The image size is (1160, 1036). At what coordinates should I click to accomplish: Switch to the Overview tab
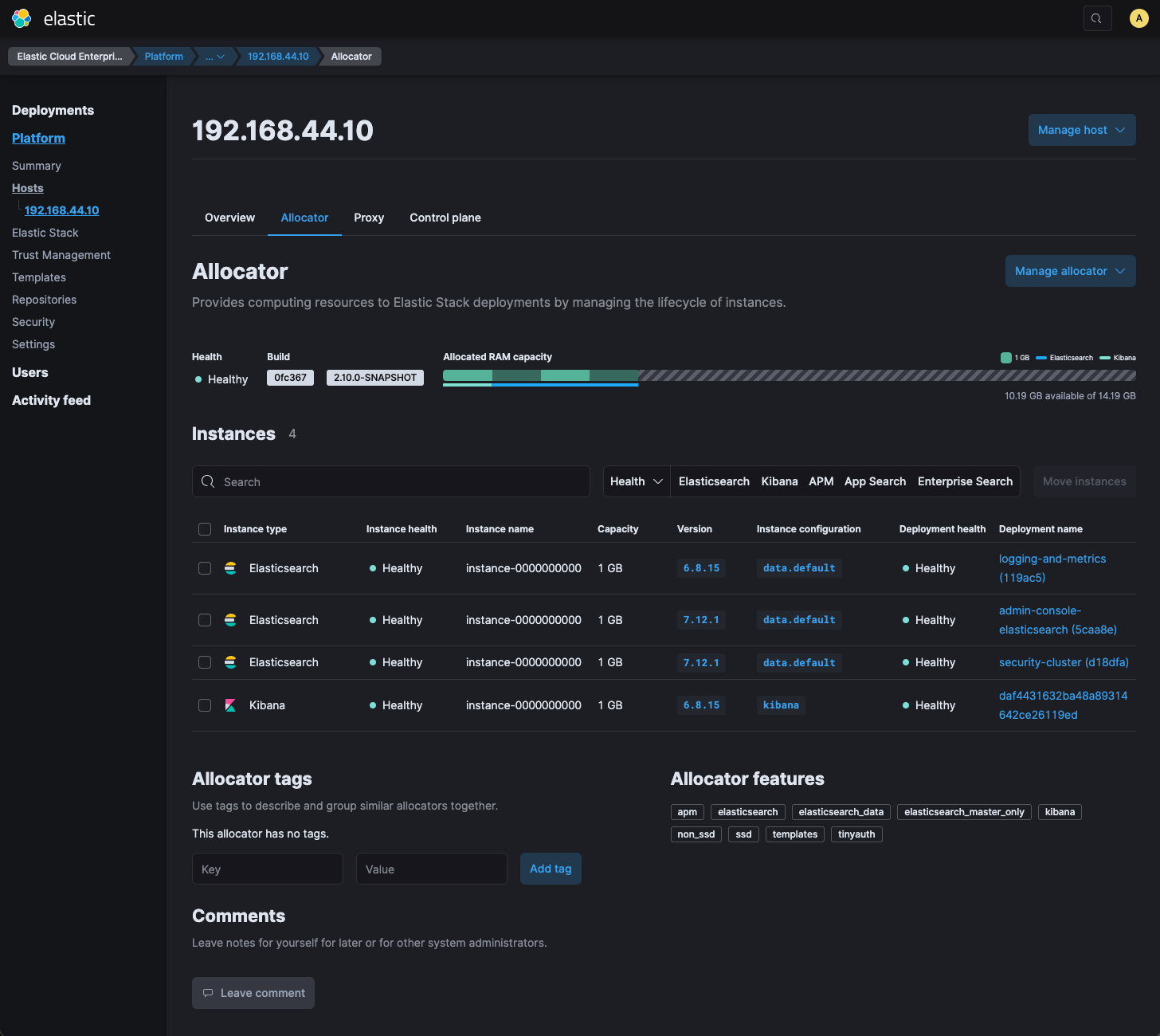tap(229, 218)
